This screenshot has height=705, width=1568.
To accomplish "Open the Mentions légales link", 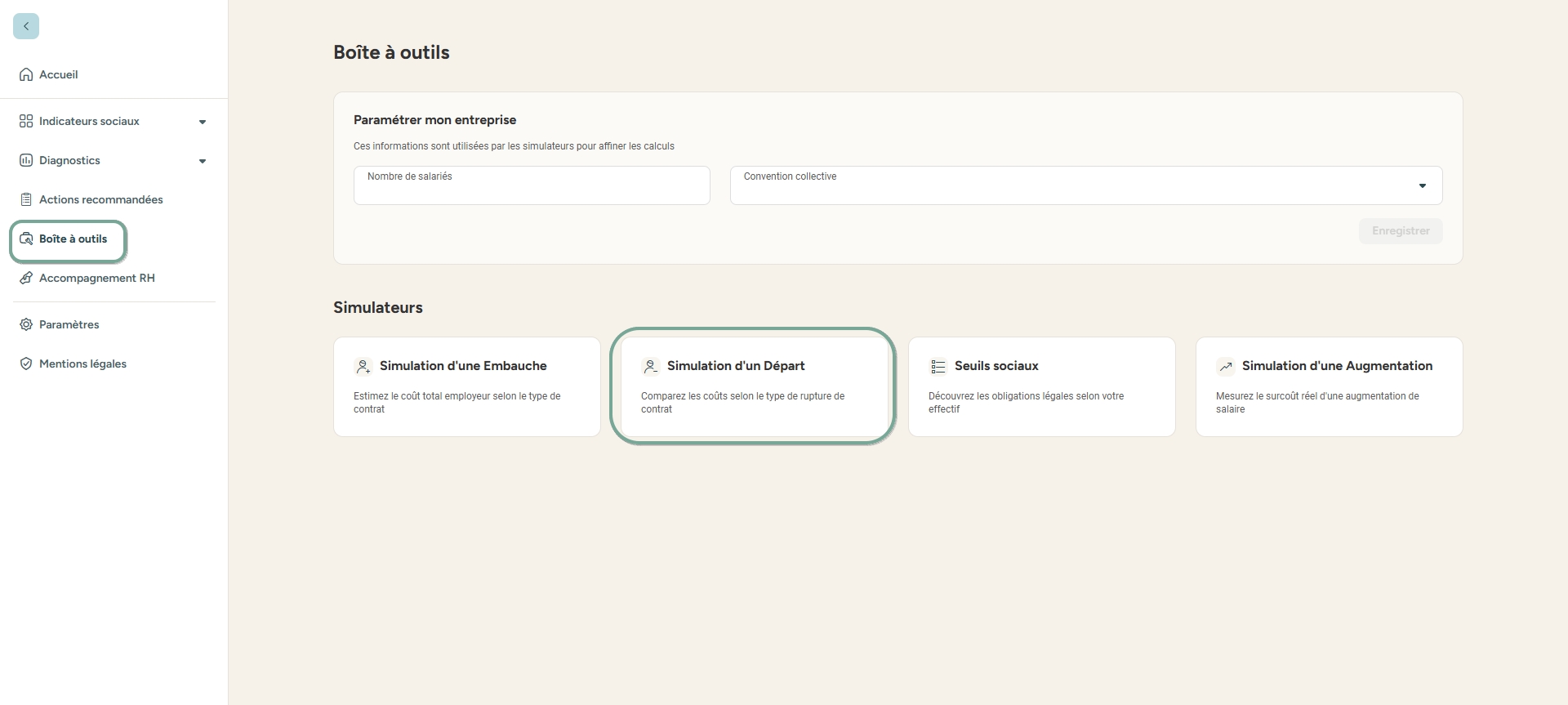I will point(82,364).
